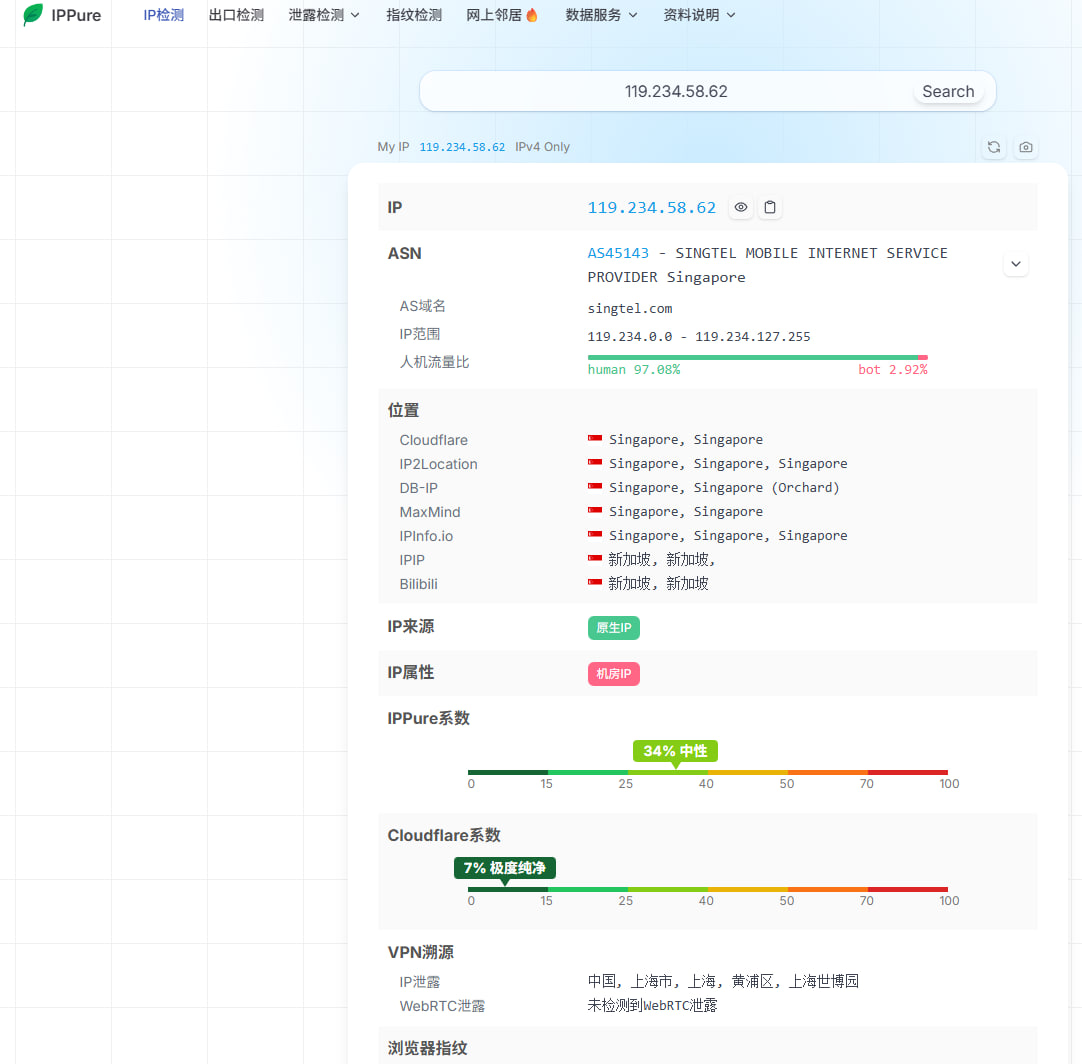Go to the 出口检测 page

(x=236, y=15)
